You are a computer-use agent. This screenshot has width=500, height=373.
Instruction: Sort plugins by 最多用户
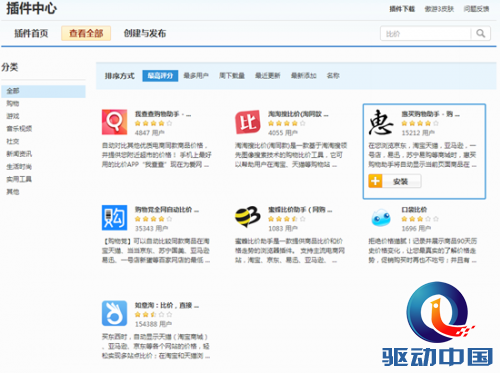[196, 76]
